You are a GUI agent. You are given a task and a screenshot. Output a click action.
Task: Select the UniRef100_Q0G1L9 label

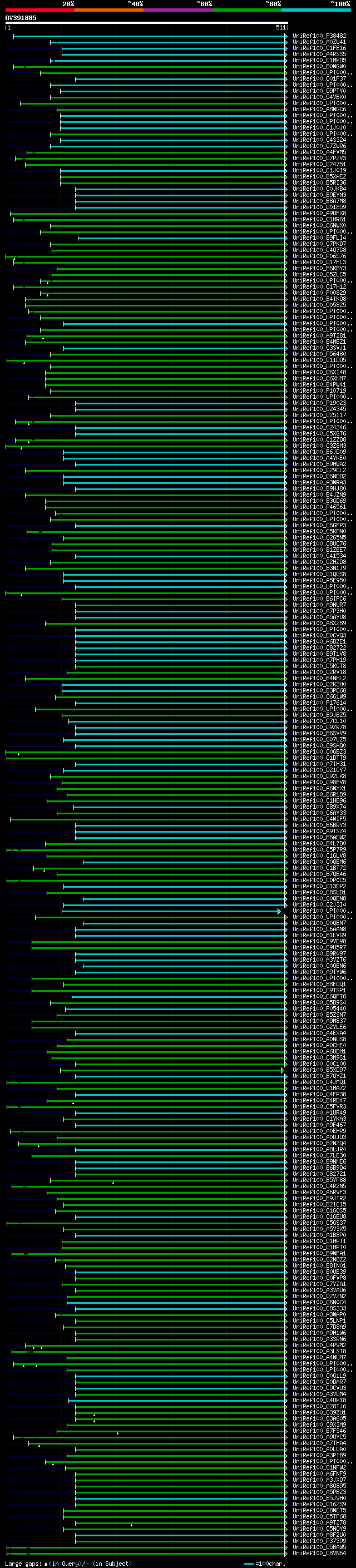coord(319,1376)
